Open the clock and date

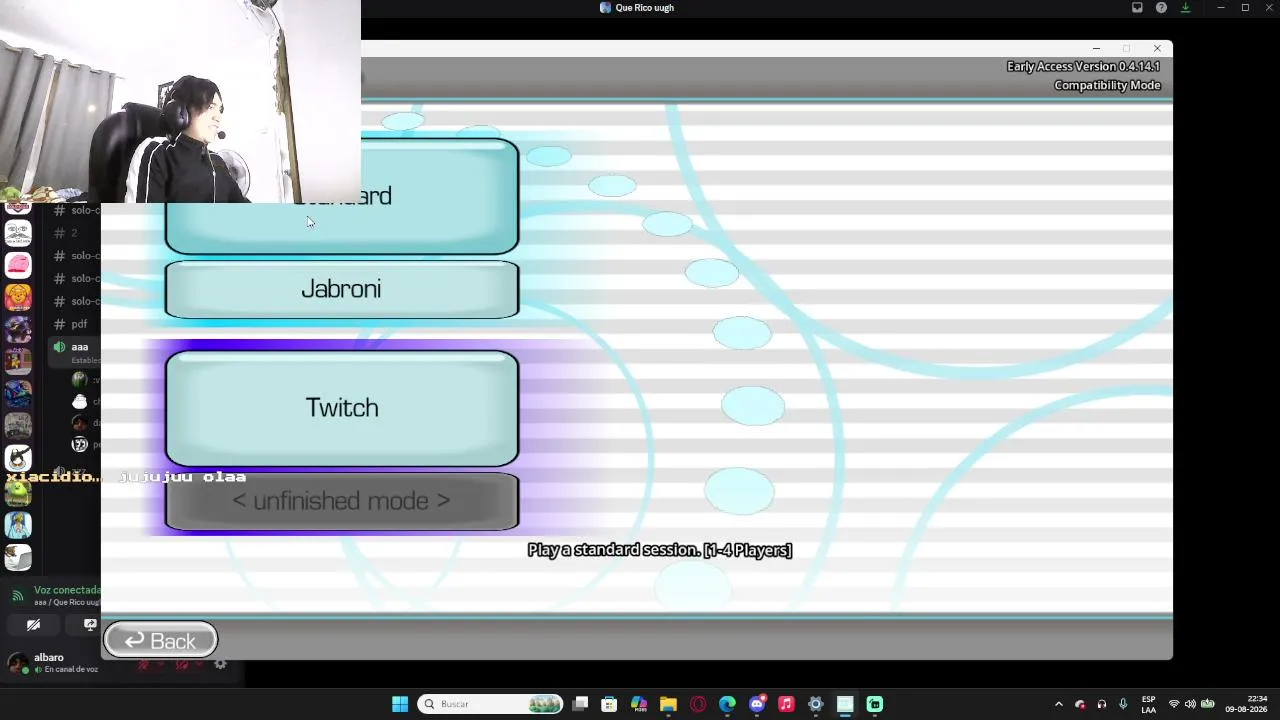(1246, 704)
